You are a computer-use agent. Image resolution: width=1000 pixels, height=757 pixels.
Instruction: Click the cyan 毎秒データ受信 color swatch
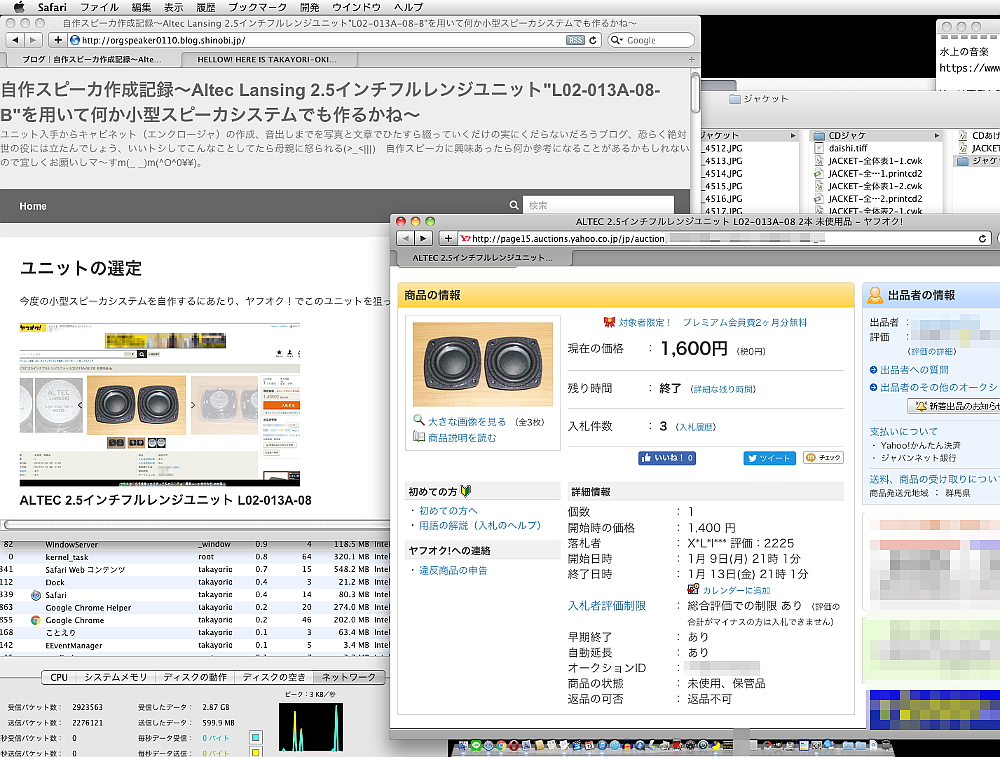point(256,738)
